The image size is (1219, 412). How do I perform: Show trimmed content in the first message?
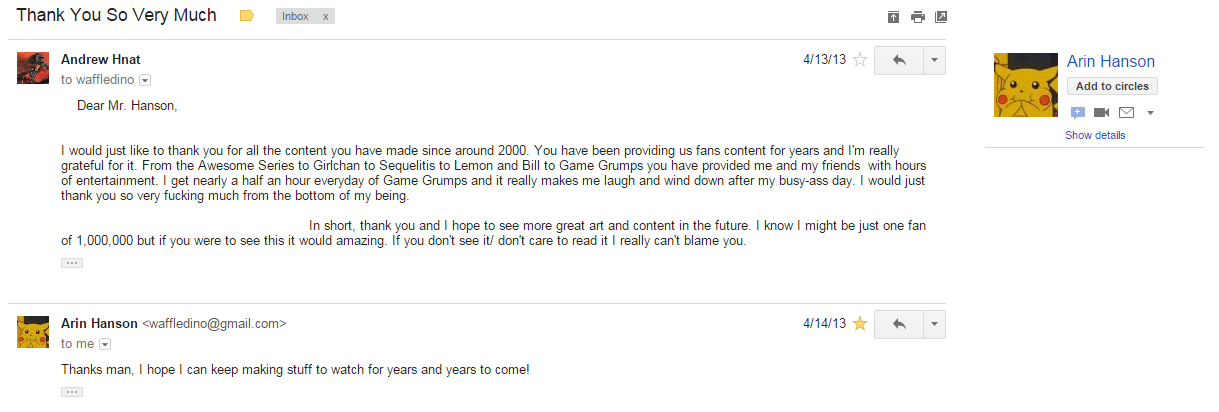tap(72, 263)
